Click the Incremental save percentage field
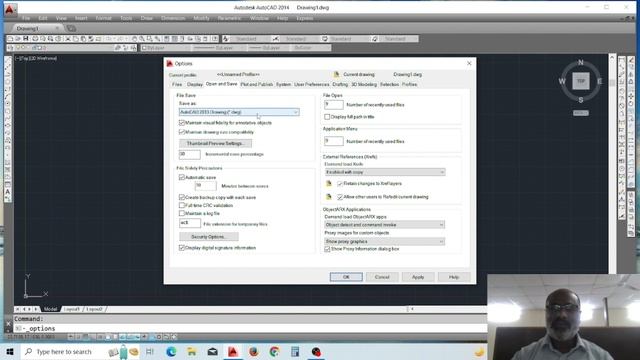 190,154
